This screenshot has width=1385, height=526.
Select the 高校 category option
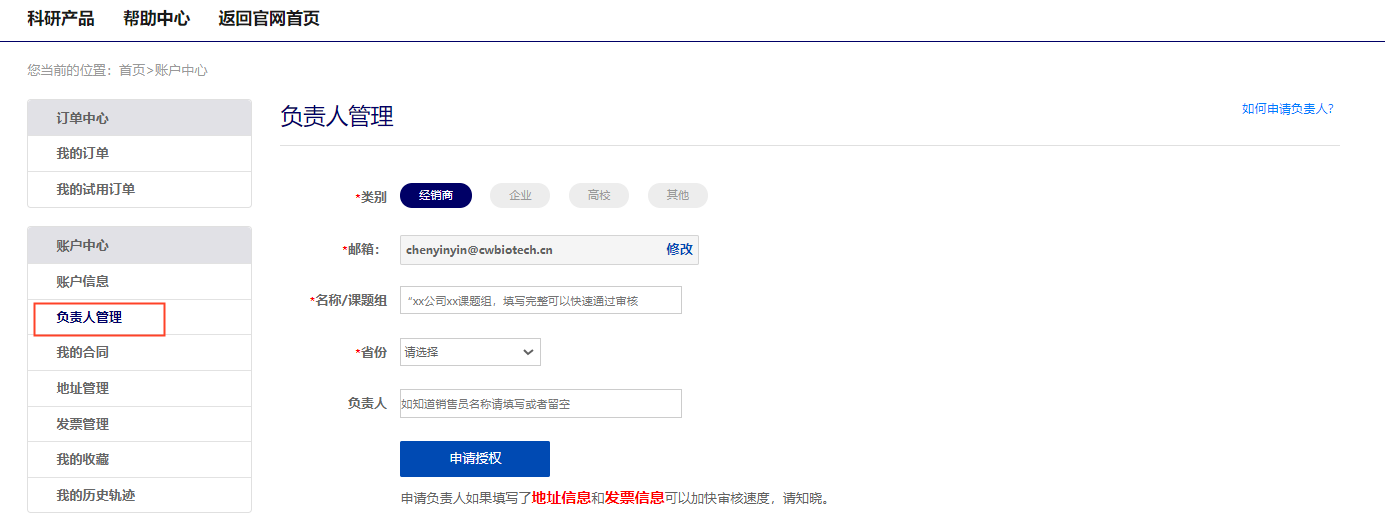(599, 196)
